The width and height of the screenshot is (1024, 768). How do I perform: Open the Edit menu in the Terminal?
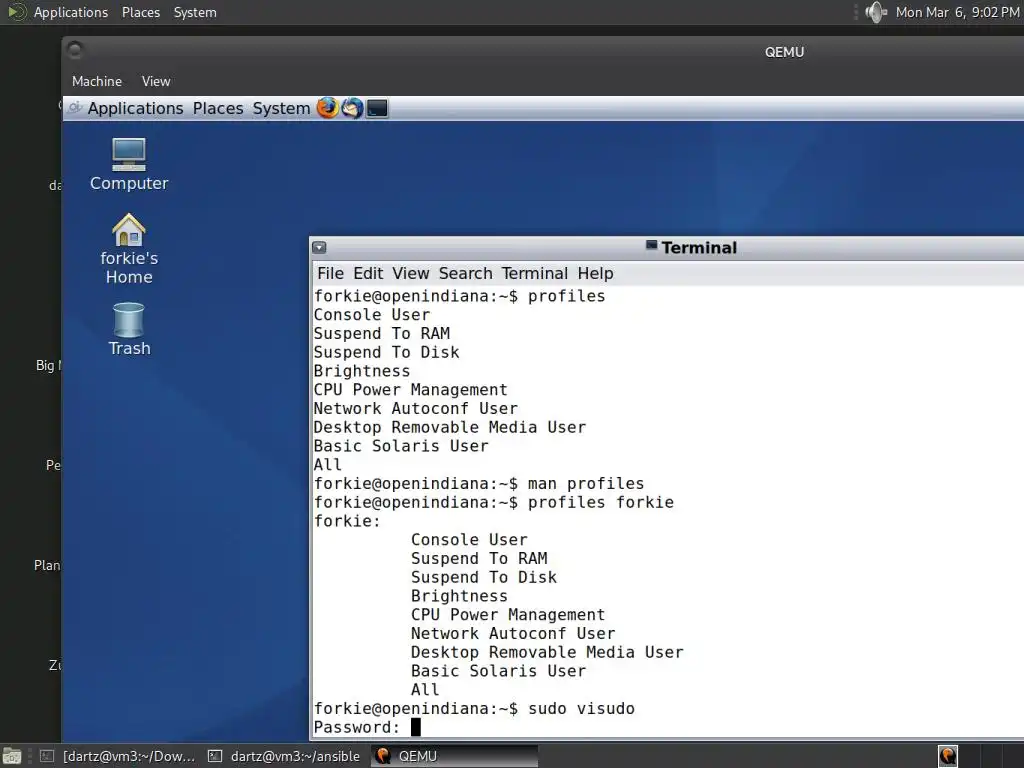pyautogui.click(x=368, y=274)
